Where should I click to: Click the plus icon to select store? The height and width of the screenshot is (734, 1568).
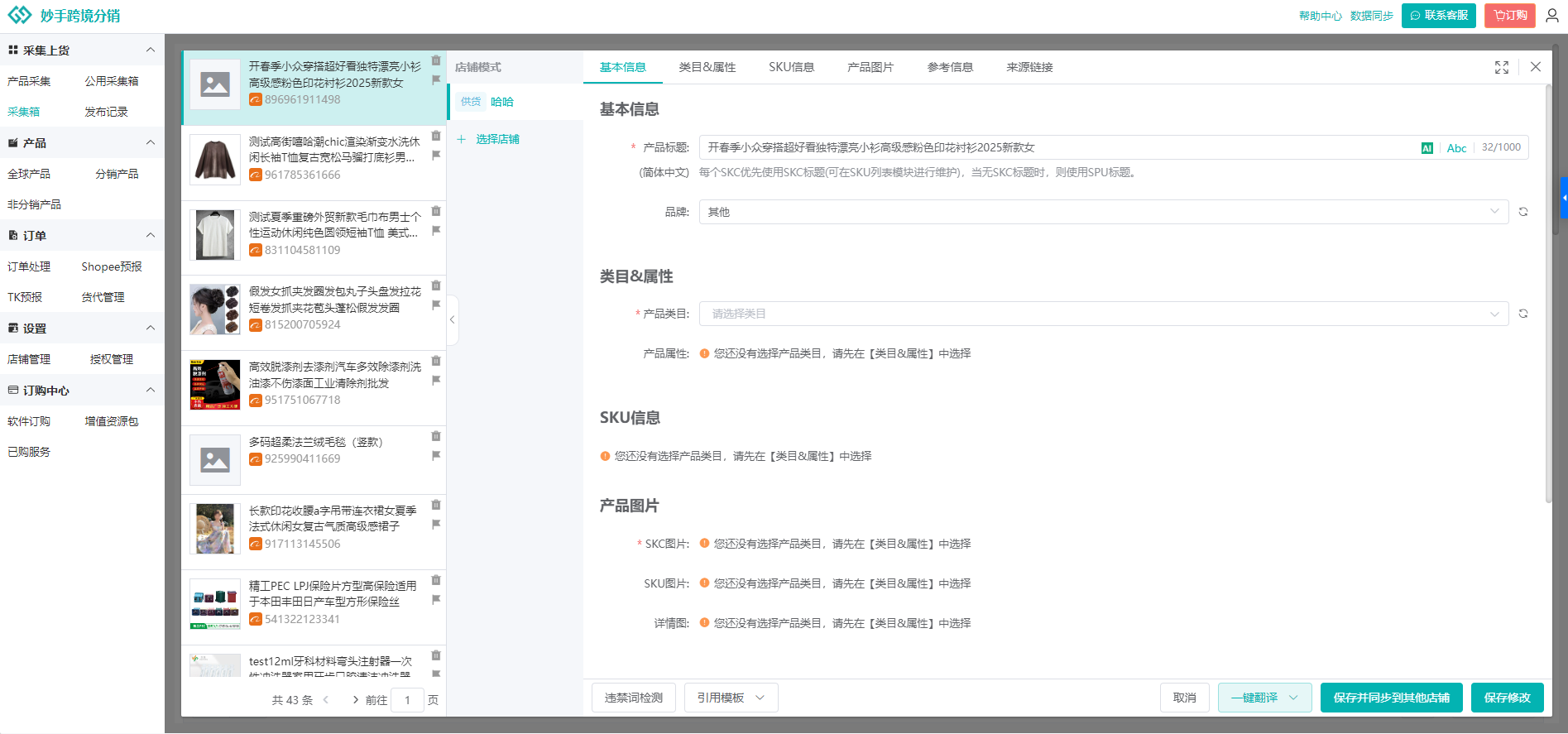(462, 139)
